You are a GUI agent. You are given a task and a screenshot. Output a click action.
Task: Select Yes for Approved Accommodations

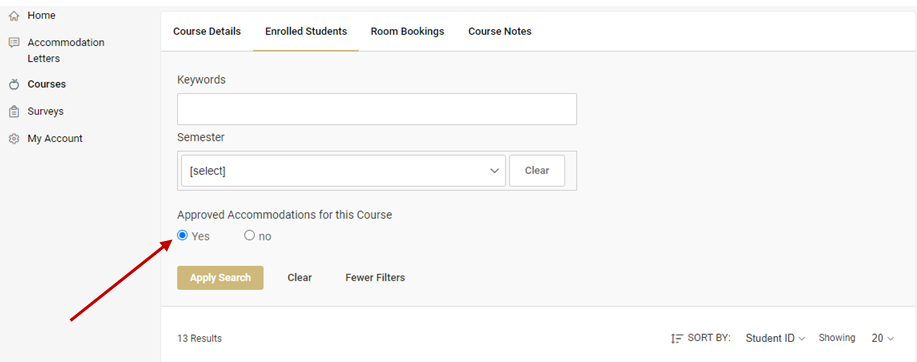coord(182,236)
